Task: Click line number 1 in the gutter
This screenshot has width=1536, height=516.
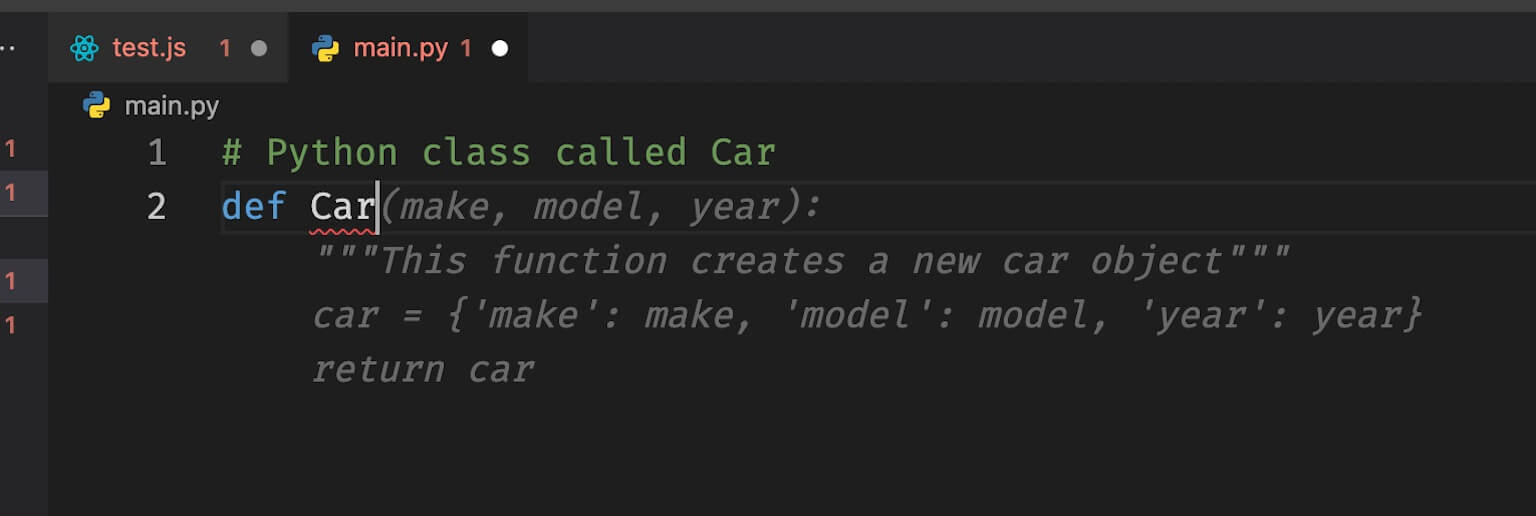Action: click(x=157, y=153)
